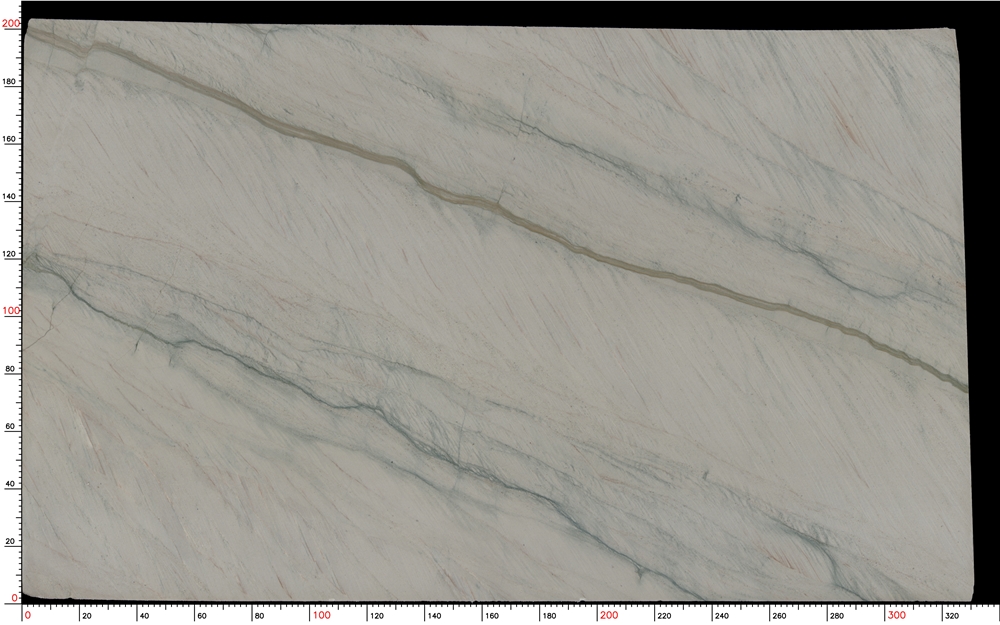Select the 160 label on the bottom ruler
The image size is (1000, 625).
491,617
